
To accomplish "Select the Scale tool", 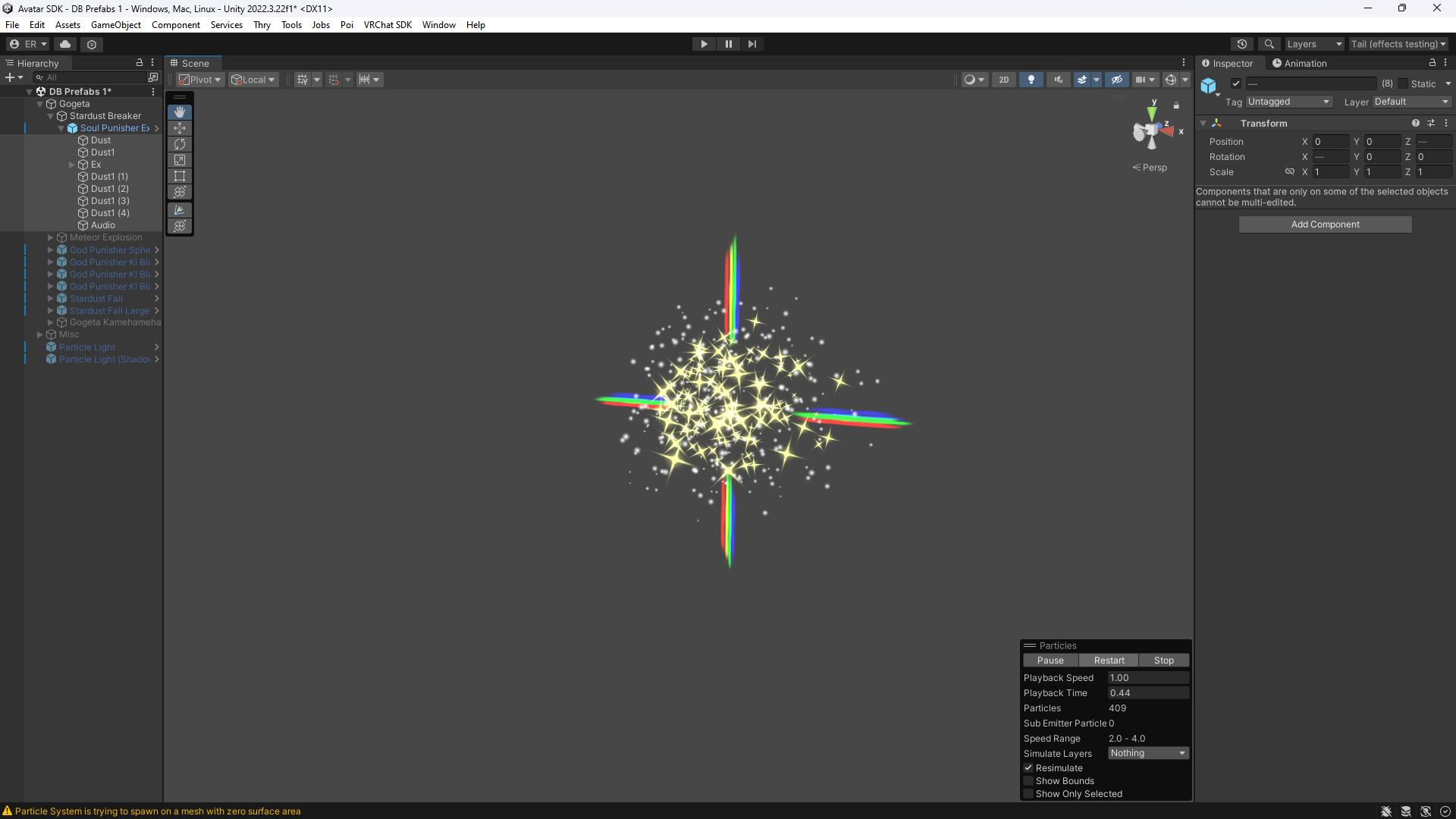I will point(180,160).
